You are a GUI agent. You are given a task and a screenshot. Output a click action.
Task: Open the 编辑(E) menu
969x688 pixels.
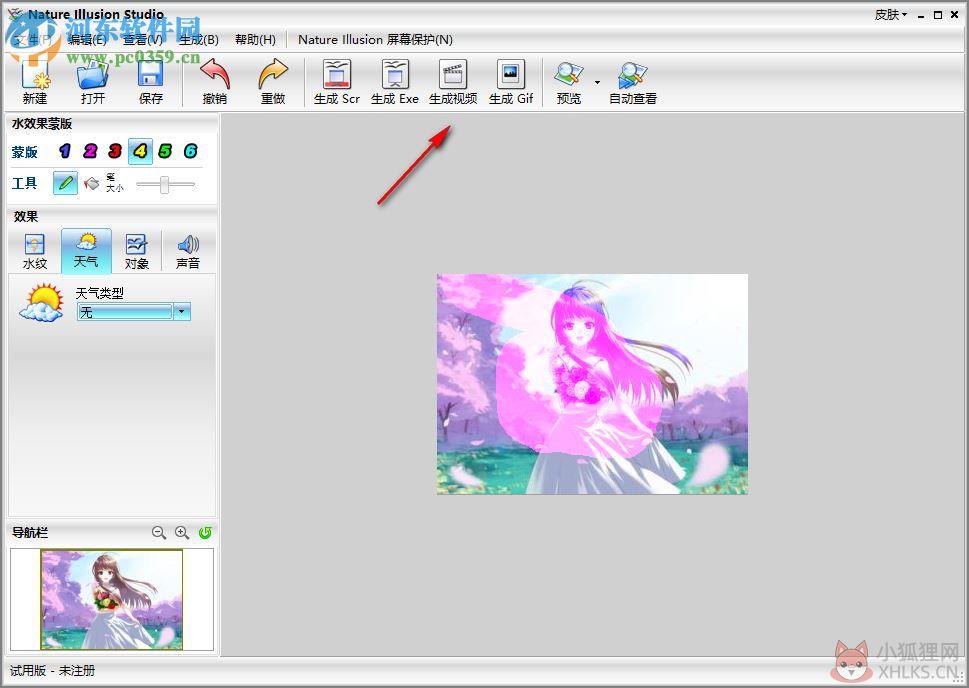[87, 40]
